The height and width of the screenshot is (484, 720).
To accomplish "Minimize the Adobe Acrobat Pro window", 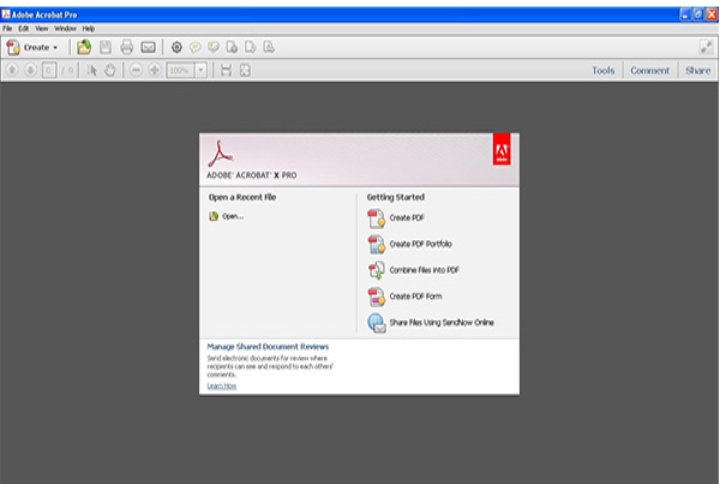I will [x=685, y=14].
